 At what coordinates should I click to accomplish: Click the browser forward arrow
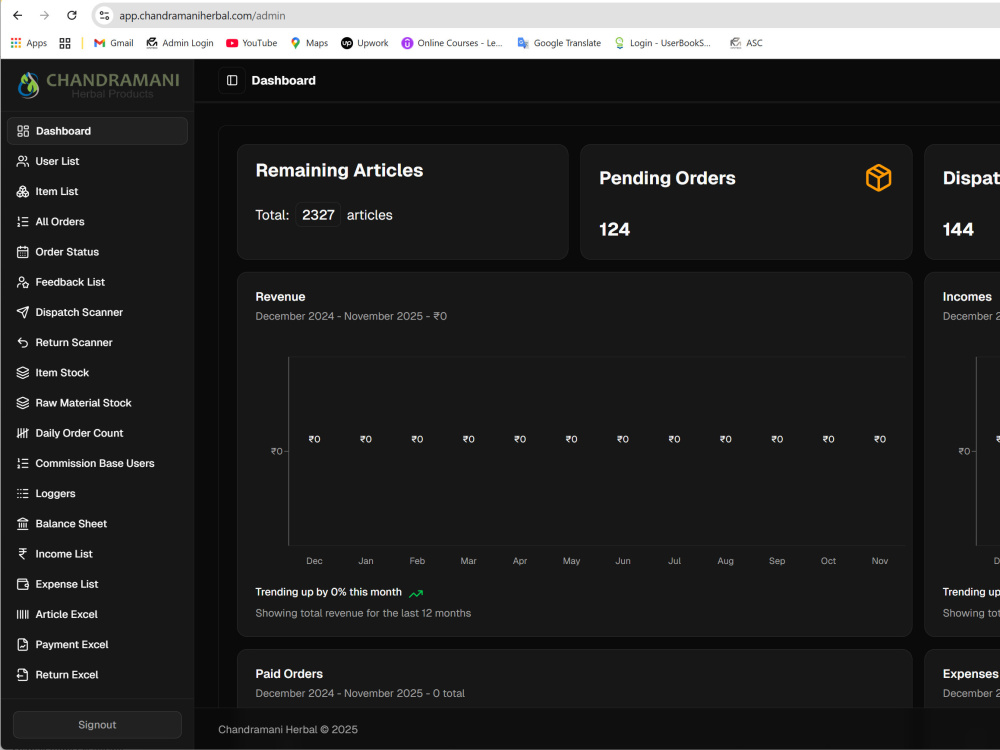pos(44,15)
